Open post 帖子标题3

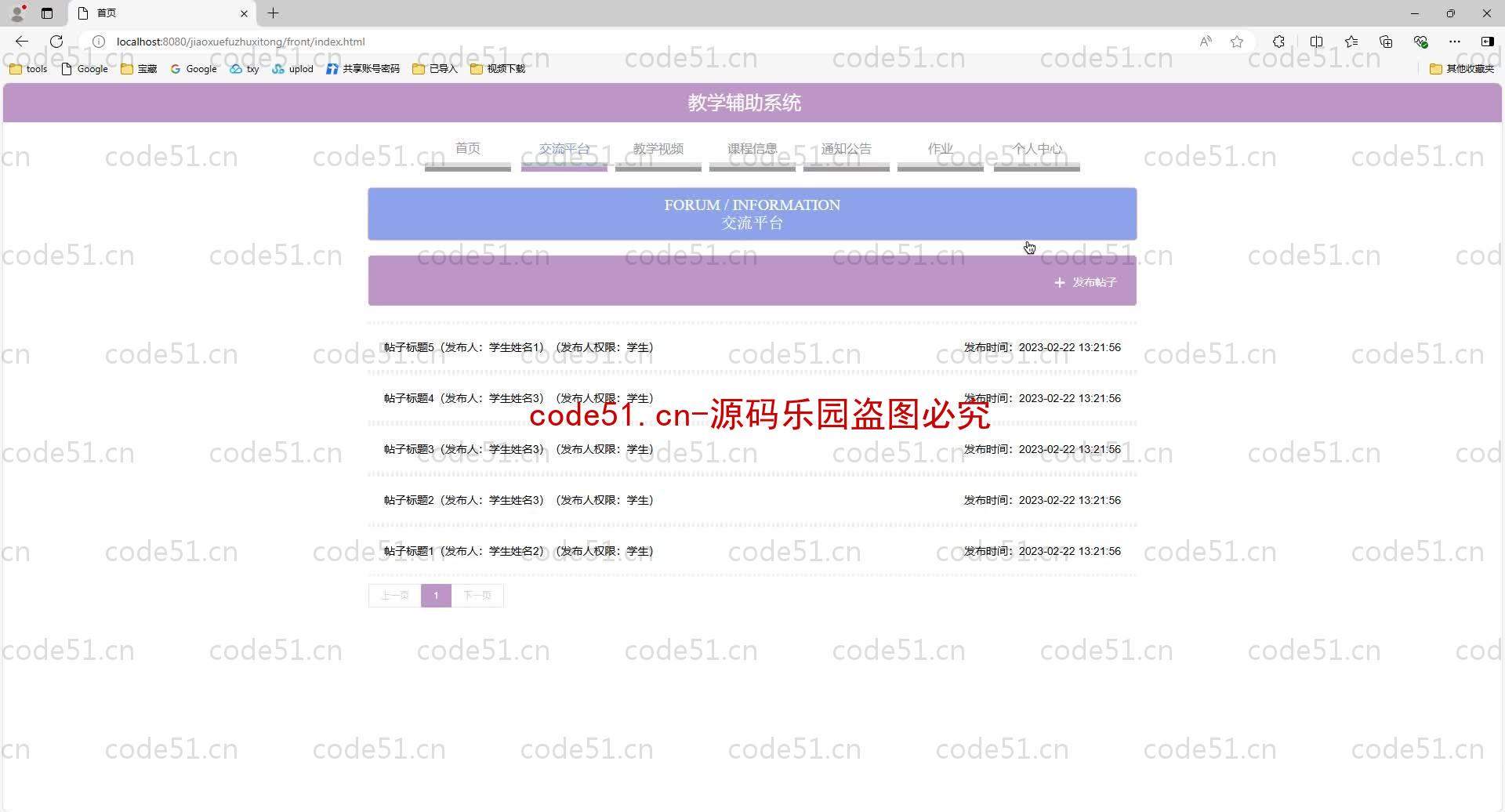(x=752, y=449)
